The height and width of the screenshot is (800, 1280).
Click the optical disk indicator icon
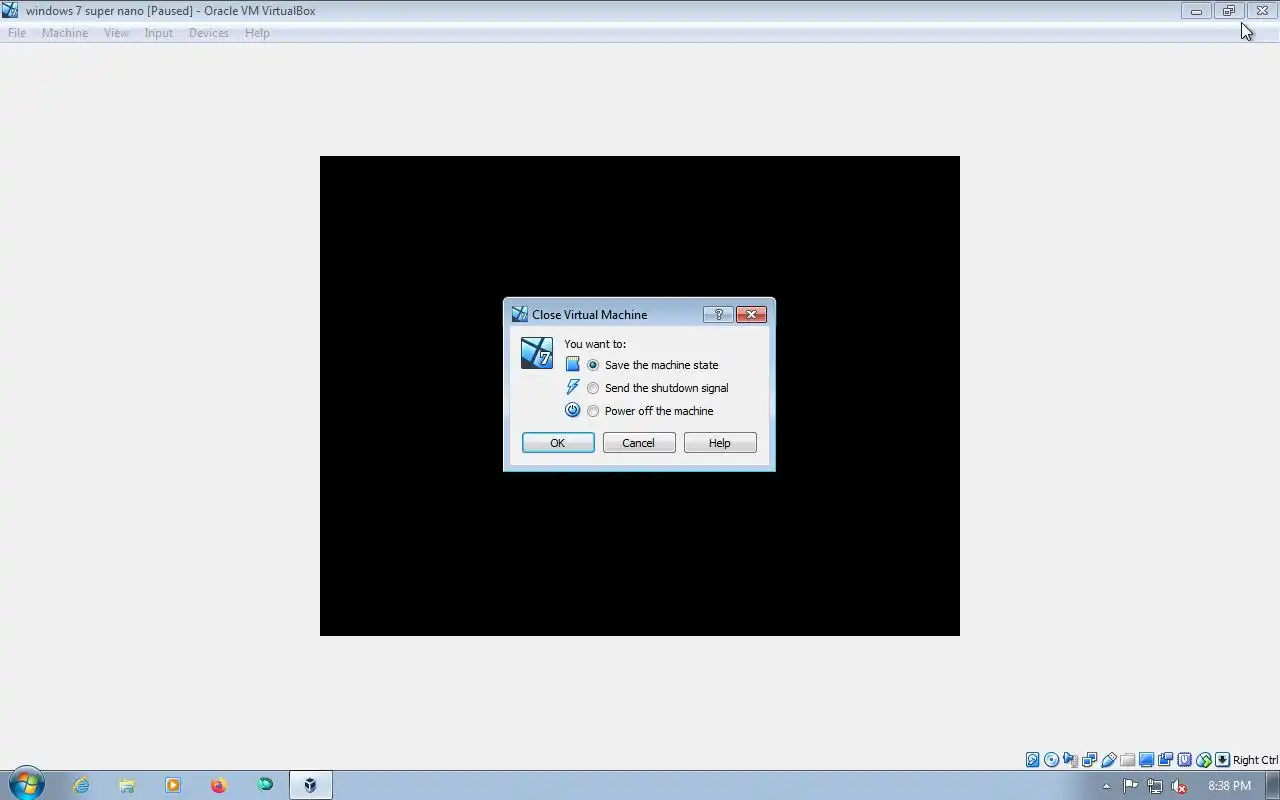coord(1052,760)
